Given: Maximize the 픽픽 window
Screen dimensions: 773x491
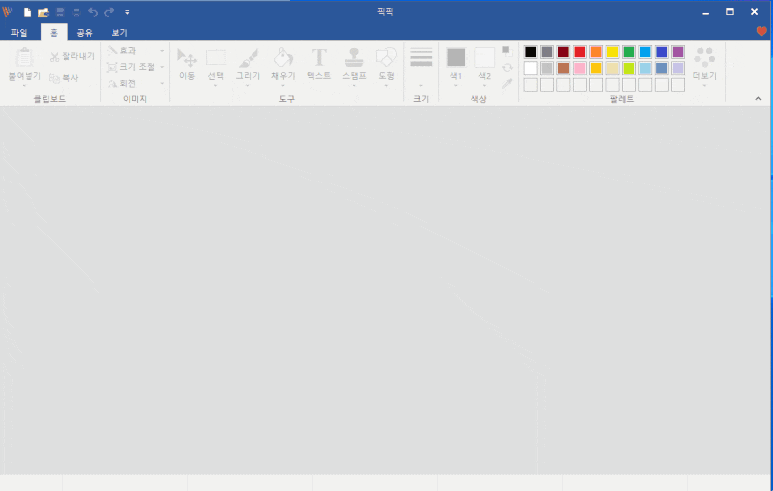Looking at the screenshot, I should 730,12.
